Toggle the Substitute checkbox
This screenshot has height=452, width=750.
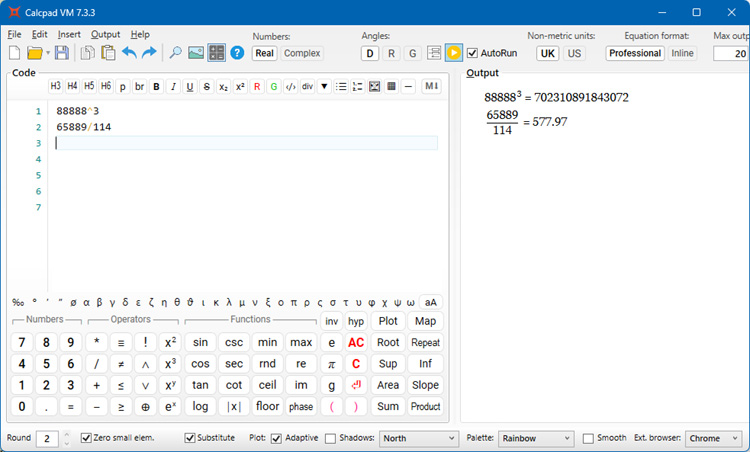[190, 438]
